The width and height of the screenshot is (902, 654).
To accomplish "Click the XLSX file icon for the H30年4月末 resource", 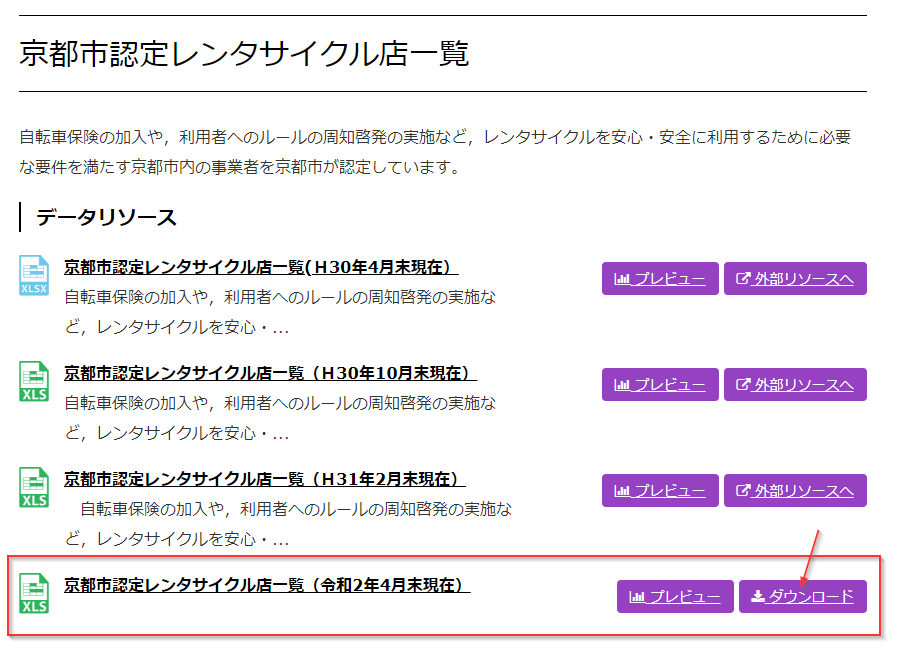I will point(34,276).
